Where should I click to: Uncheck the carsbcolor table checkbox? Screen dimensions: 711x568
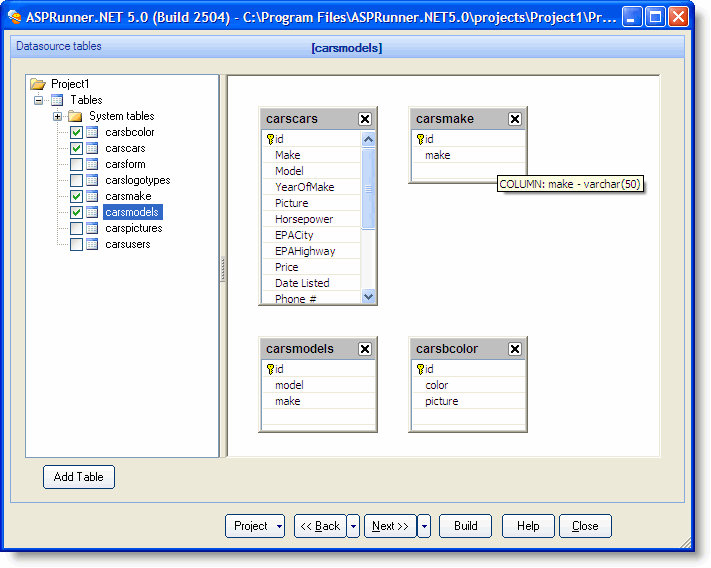76,132
